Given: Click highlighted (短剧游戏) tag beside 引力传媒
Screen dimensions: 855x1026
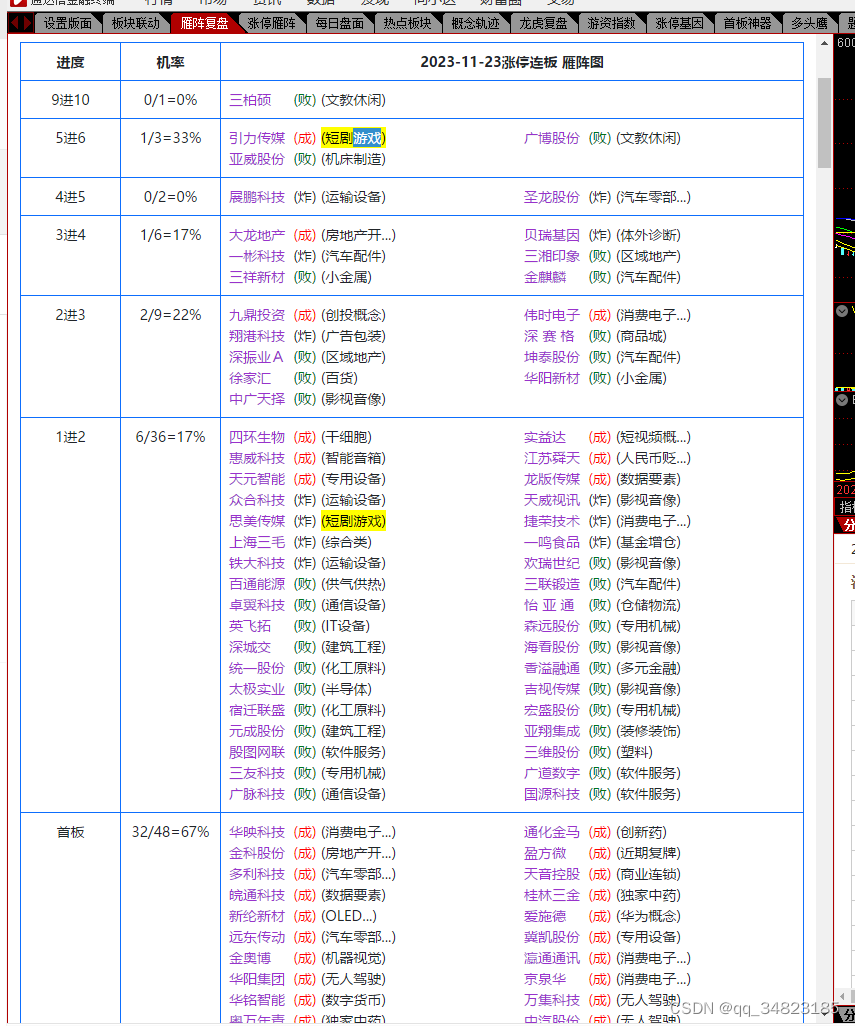Looking at the screenshot, I should 353,138.
